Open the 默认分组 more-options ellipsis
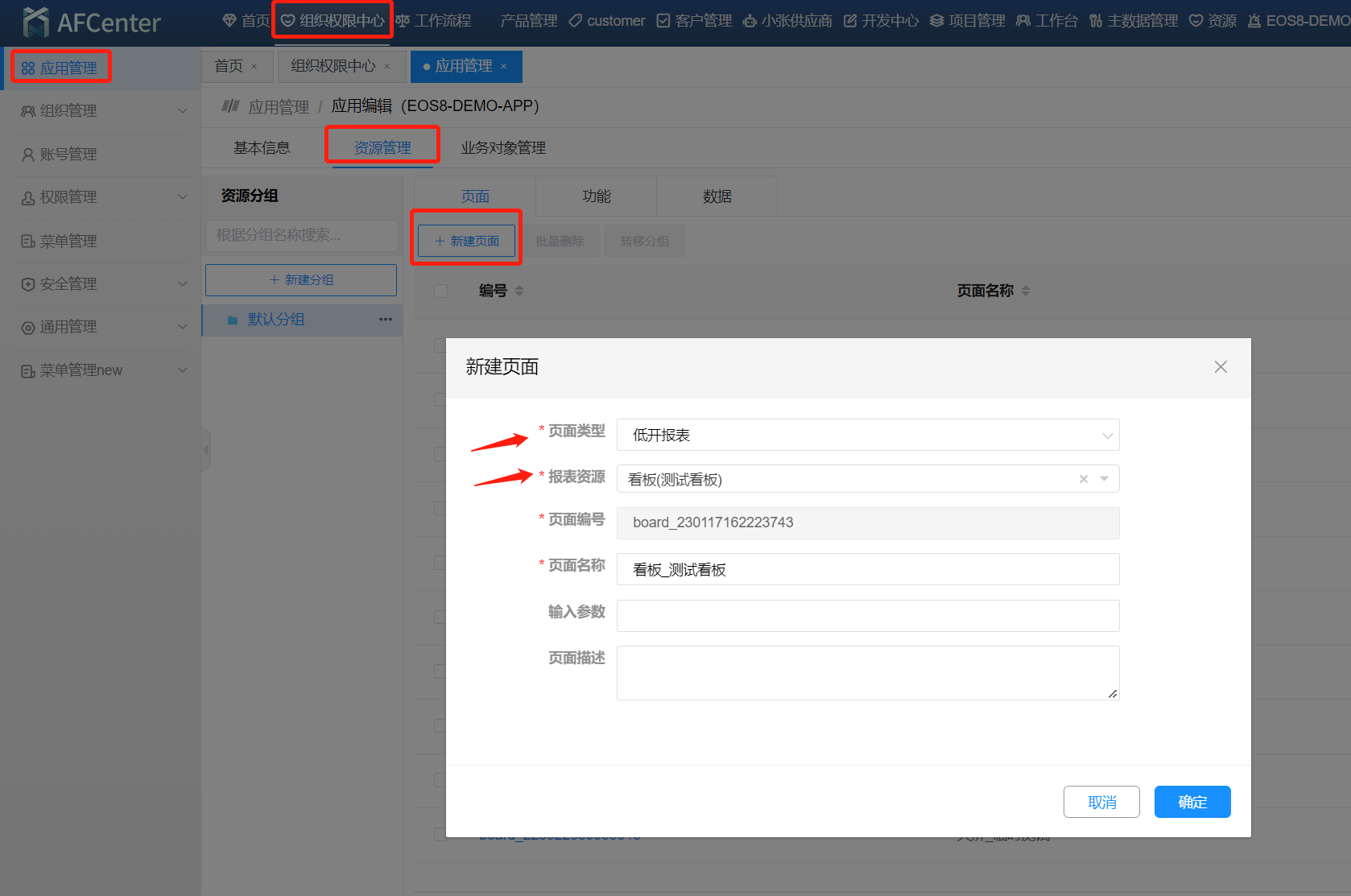The height and width of the screenshot is (896, 1351). [386, 320]
